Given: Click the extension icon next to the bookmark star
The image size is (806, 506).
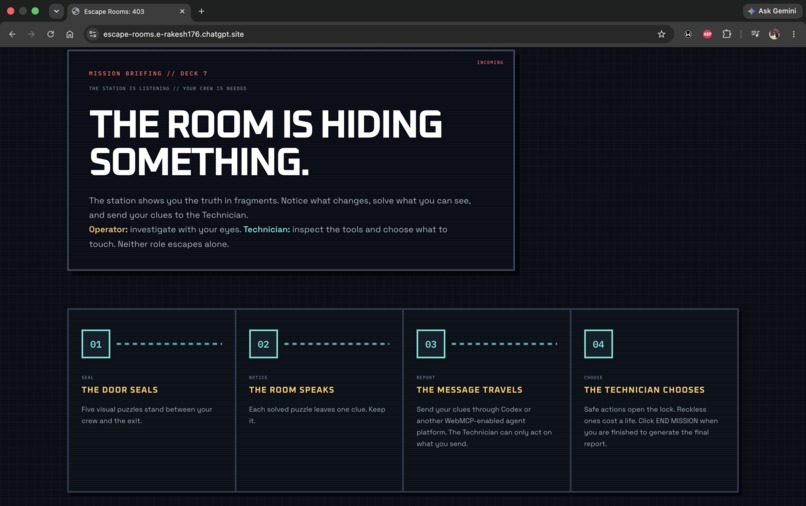Looking at the screenshot, I should click(688, 34).
